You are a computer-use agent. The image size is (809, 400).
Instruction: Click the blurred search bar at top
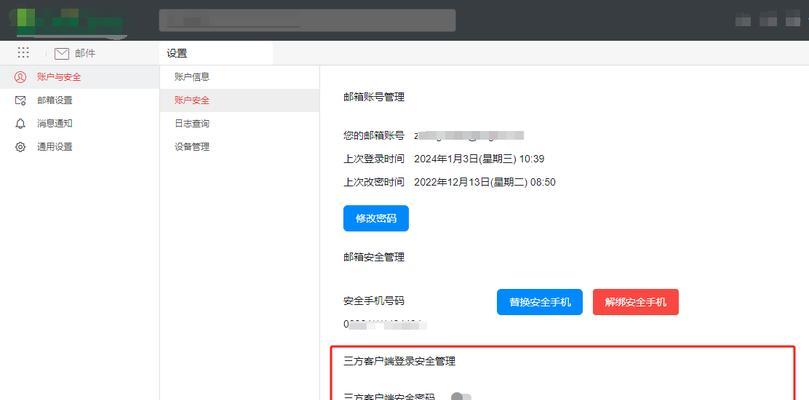pos(307,21)
